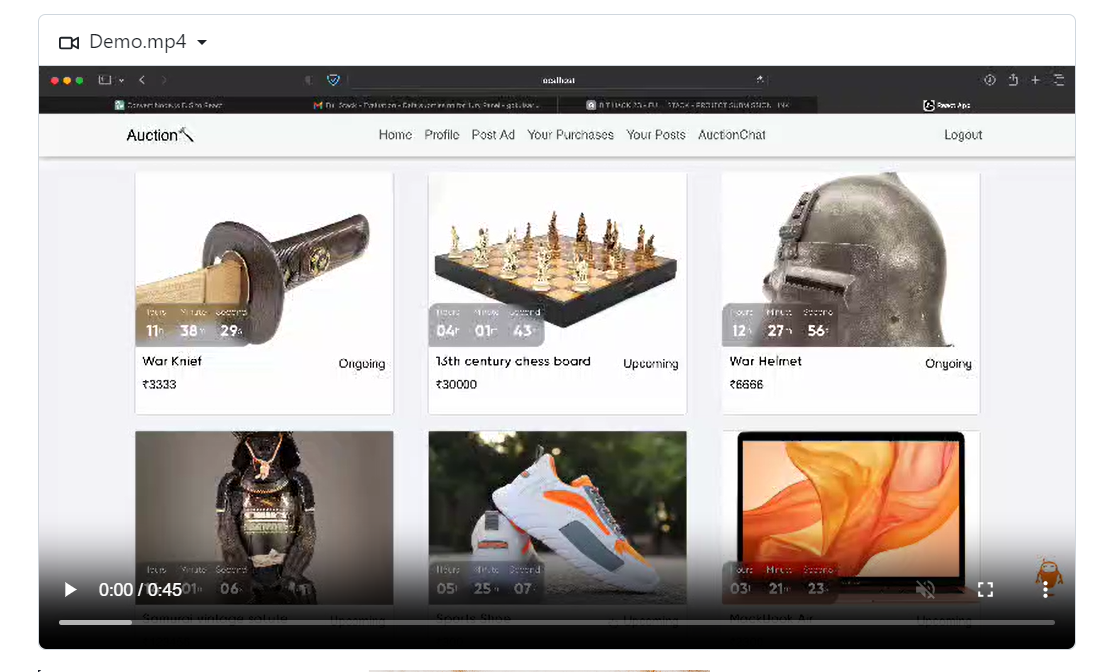Click the Ongoing status on War Knief
The width and height of the screenshot is (1116, 672).
tap(362, 364)
